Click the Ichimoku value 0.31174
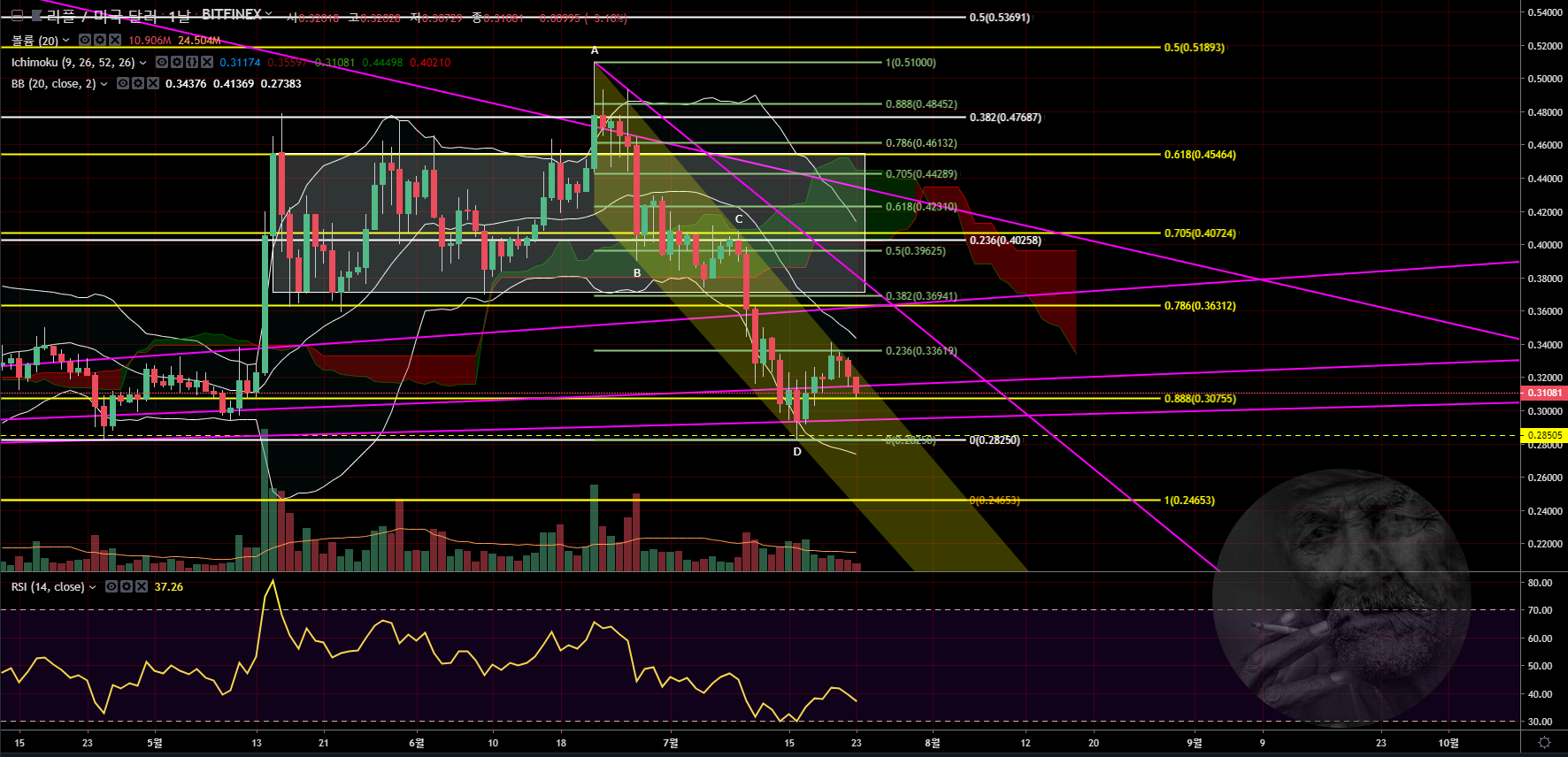Viewport: 1568px width, 757px height. pos(241,63)
